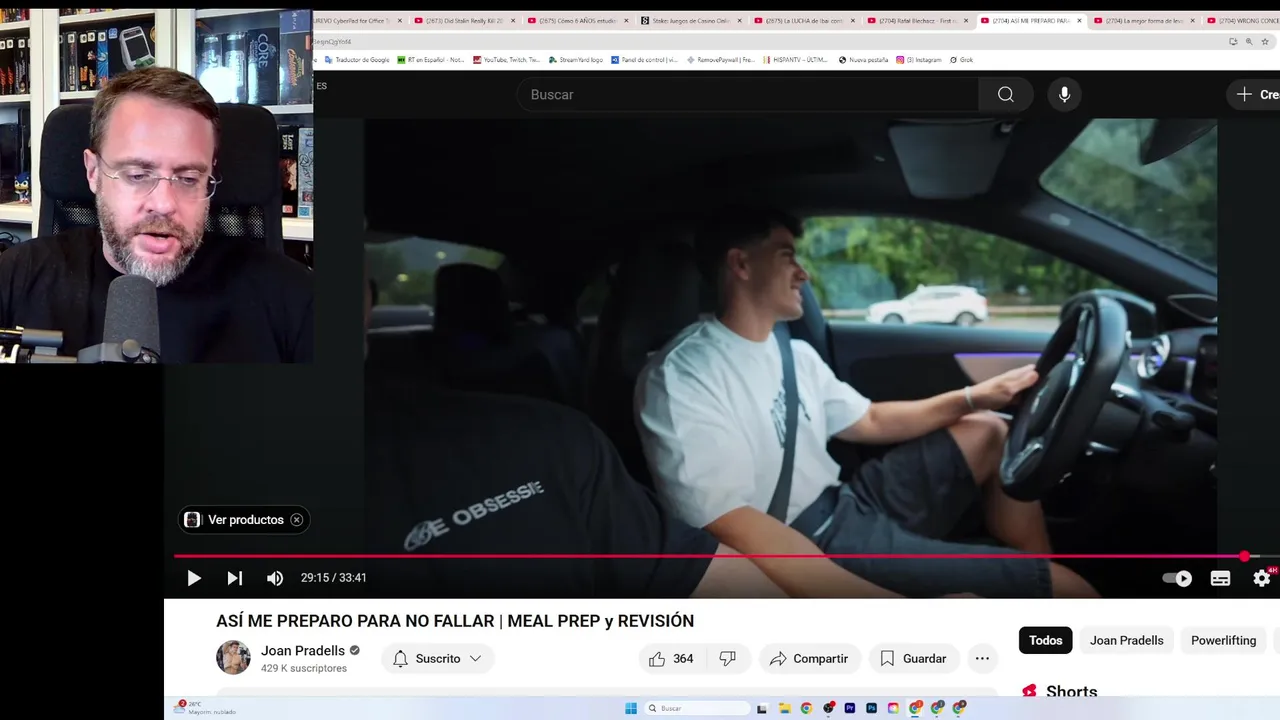
Task: Open HISPANTV bookmark
Action: click(795, 60)
